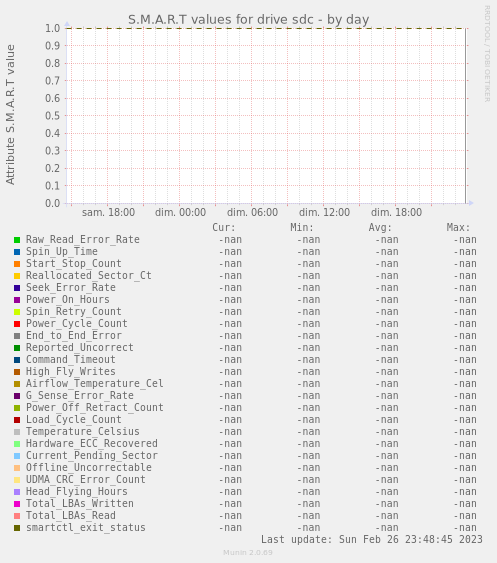The height and width of the screenshot is (563, 497).
Task: Click the UDMA_CRC_Error_Count legend label
Action: pyautogui.click(x=86, y=479)
